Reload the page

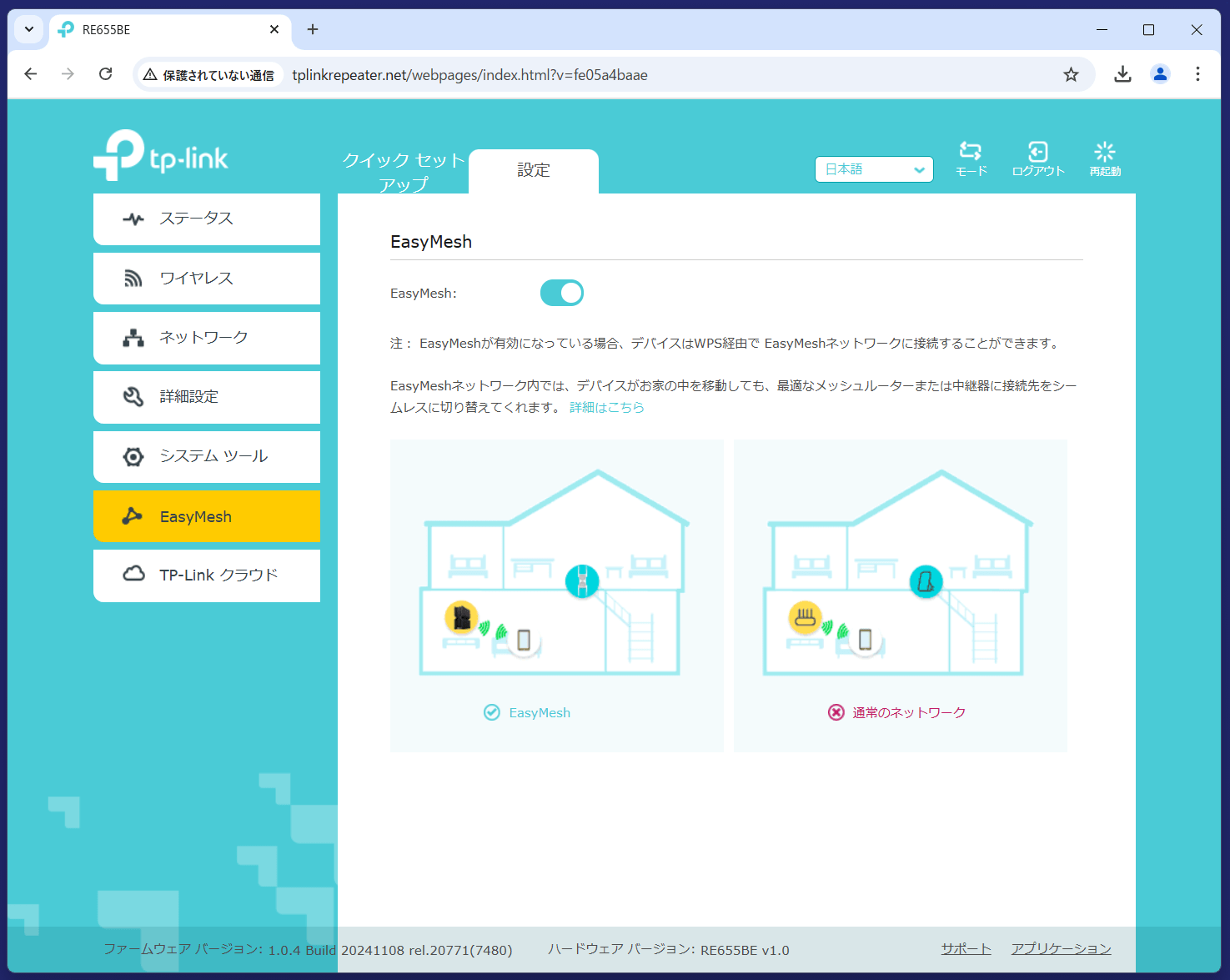(105, 74)
